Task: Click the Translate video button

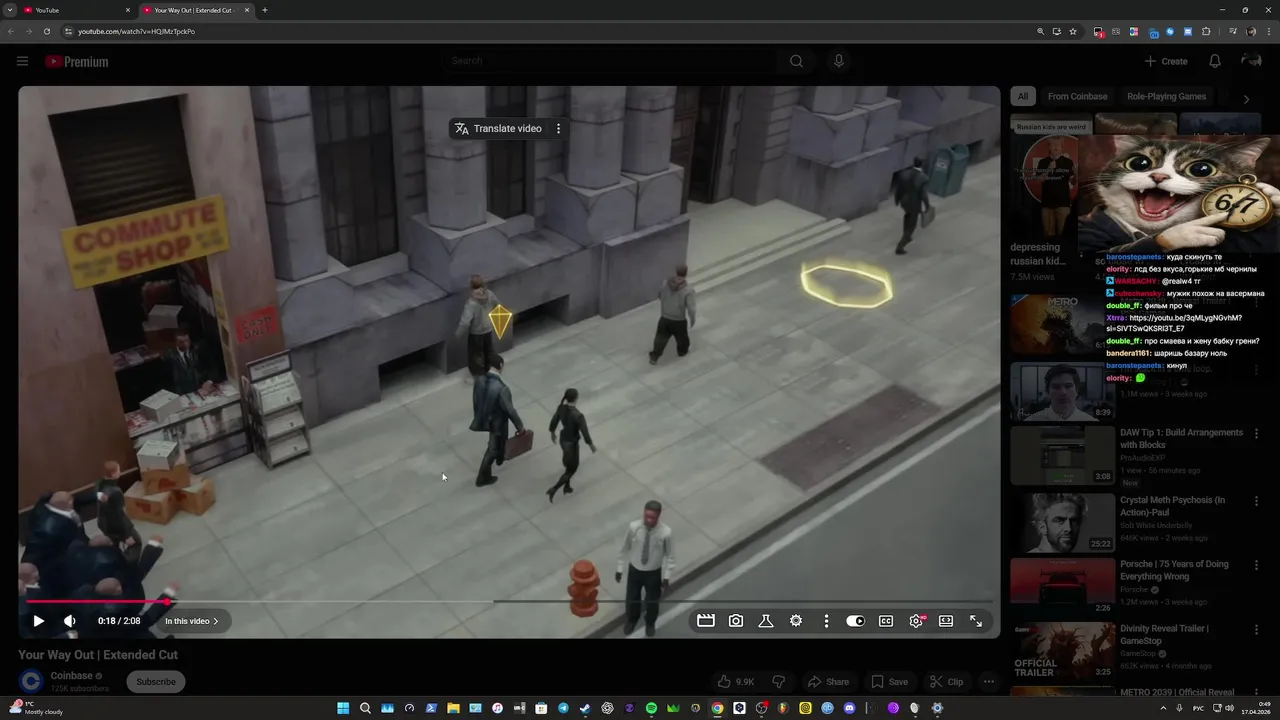Action: (498, 128)
